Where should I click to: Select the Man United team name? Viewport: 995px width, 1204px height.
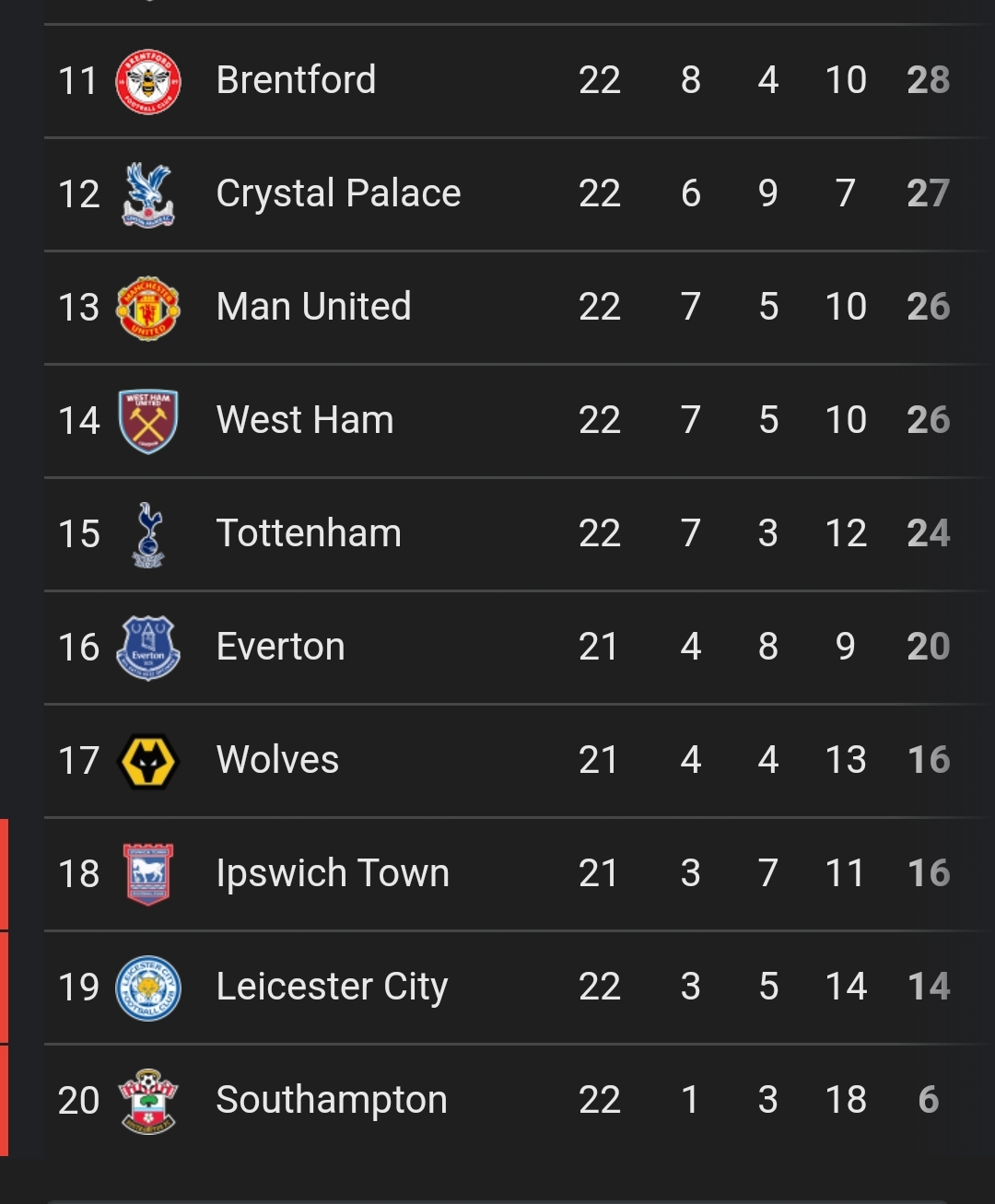pyautogui.click(x=313, y=307)
